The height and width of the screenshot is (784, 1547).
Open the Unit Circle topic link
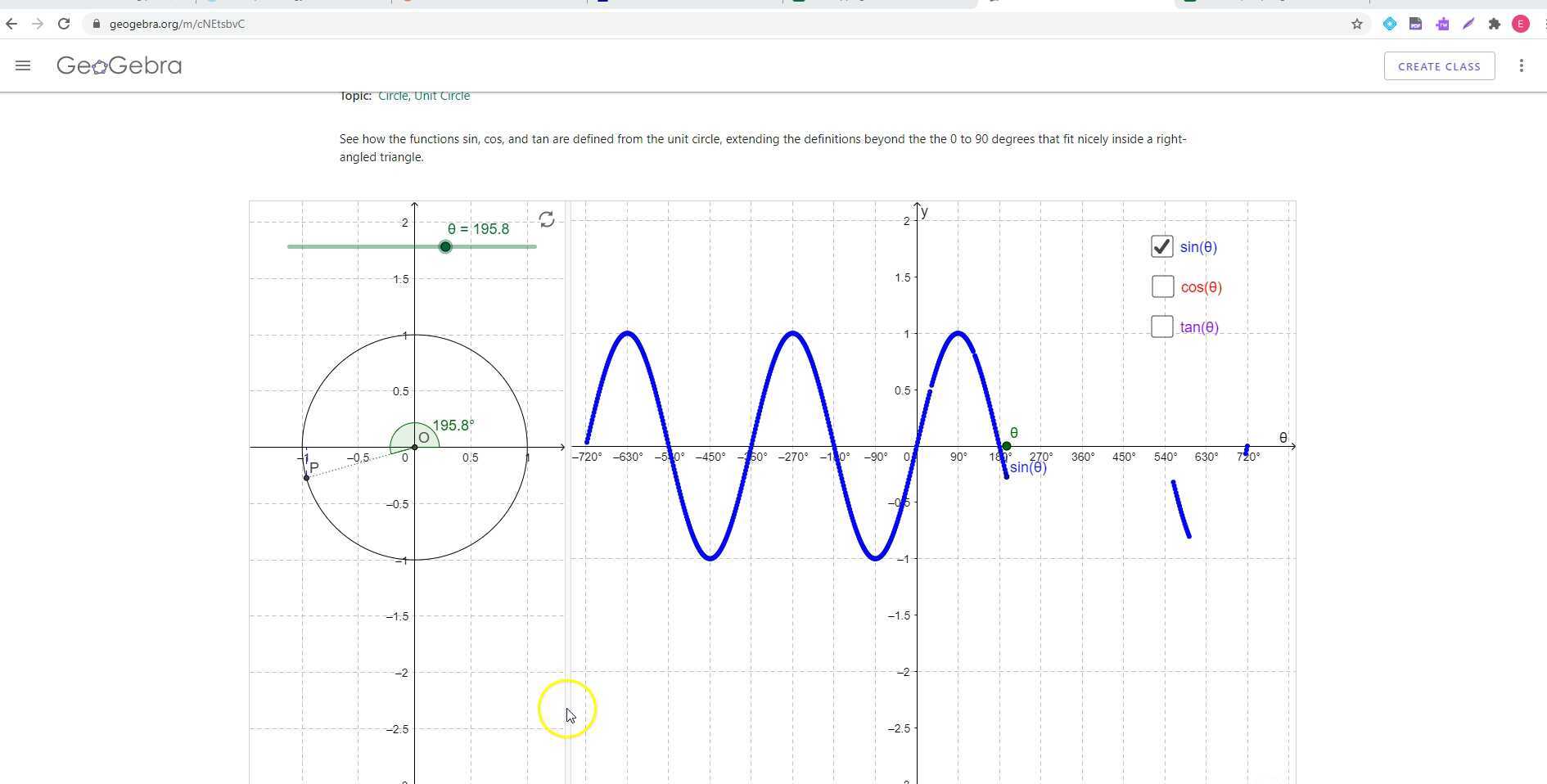444,96
